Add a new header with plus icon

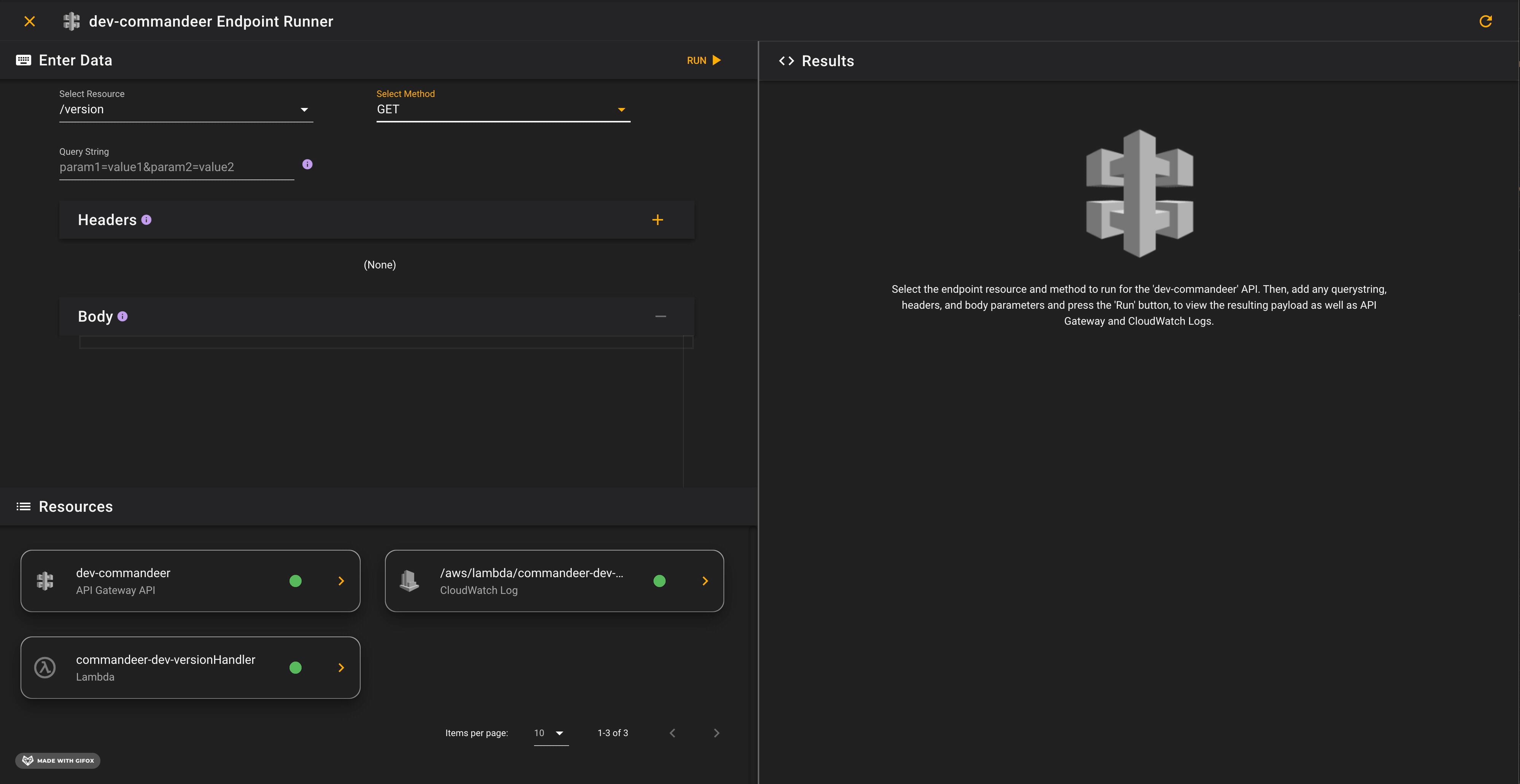coord(657,220)
